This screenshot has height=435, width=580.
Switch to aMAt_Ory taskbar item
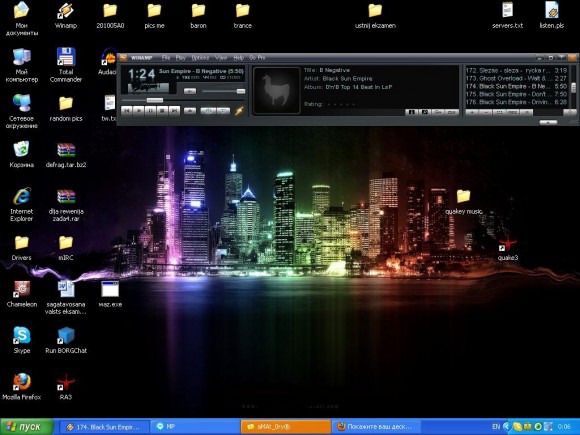click(286, 427)
